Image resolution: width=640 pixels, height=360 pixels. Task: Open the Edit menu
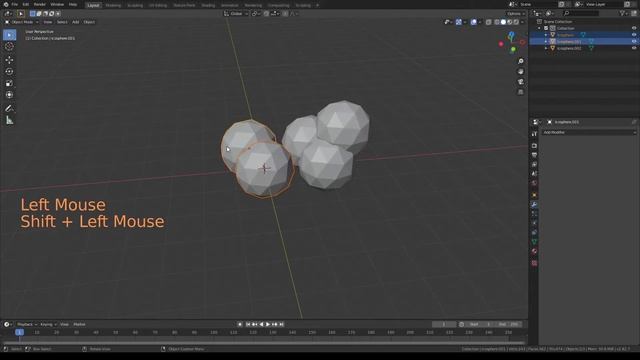(26, 4)
